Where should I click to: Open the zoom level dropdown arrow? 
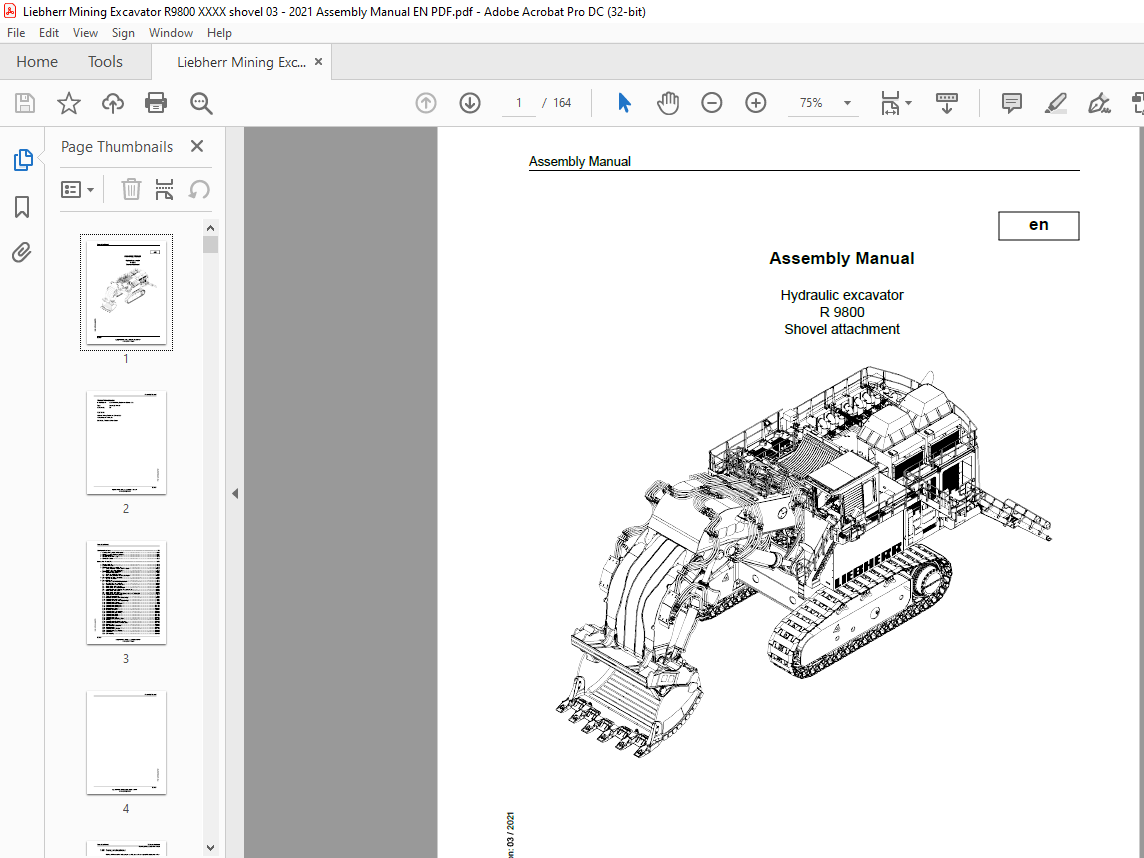(847, 103)
